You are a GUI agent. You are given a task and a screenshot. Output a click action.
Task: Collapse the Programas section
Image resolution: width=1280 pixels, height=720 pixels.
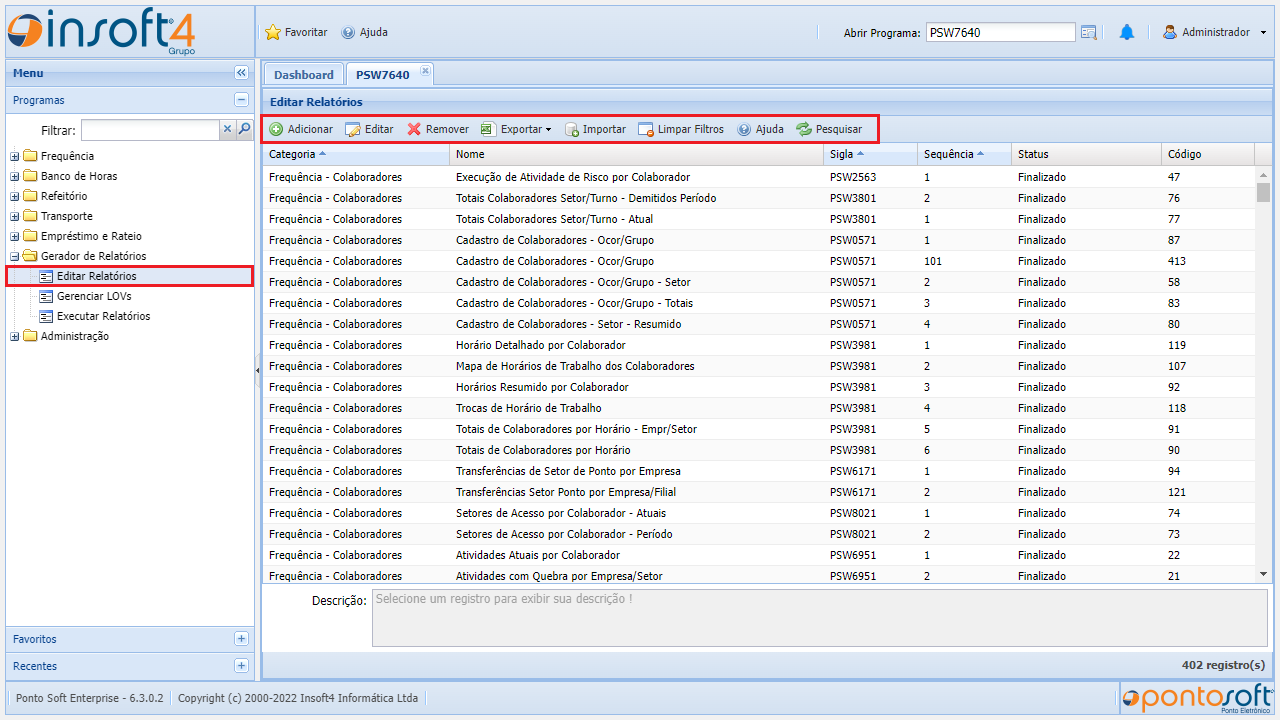(241, 100)
